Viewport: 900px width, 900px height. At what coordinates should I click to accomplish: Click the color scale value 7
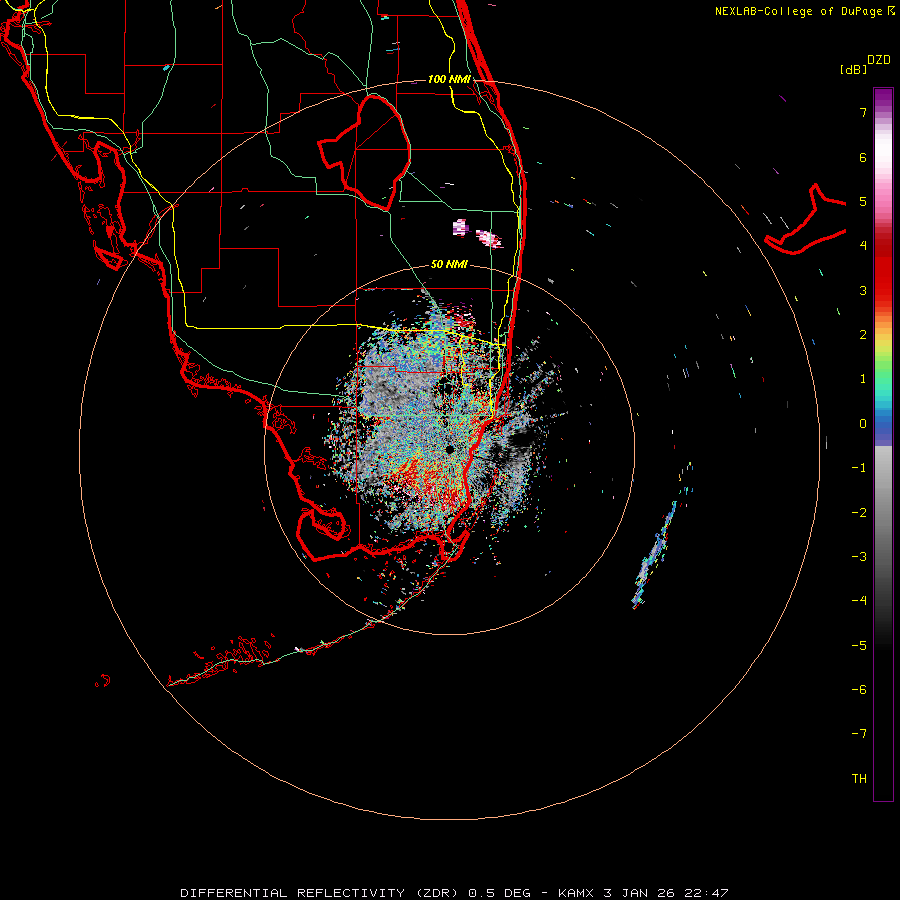[863, 112]
